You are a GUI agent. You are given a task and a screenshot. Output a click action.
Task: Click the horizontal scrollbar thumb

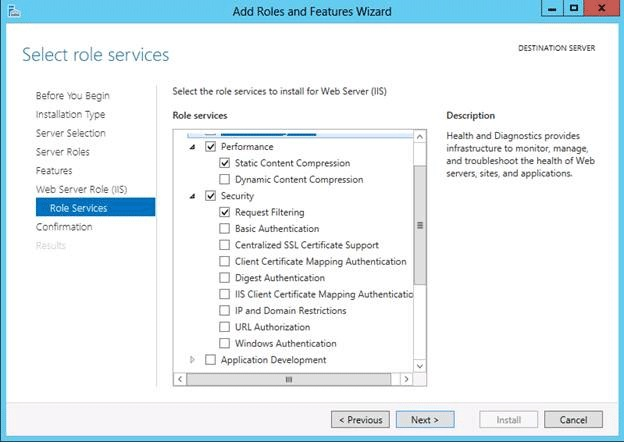click(289, 379)
